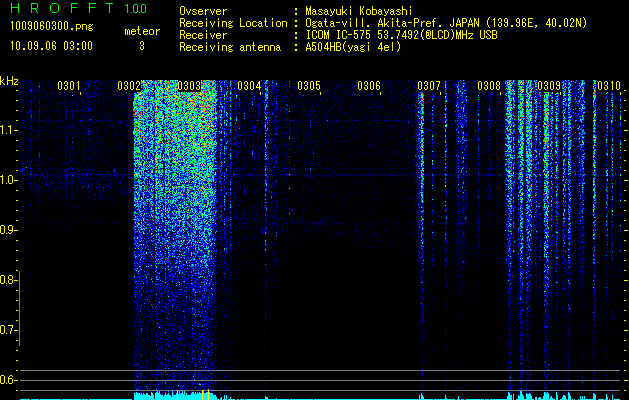Screen dimensions: 629x400
Task: Click the 0303 time marker
Action: tap(189, 85)
